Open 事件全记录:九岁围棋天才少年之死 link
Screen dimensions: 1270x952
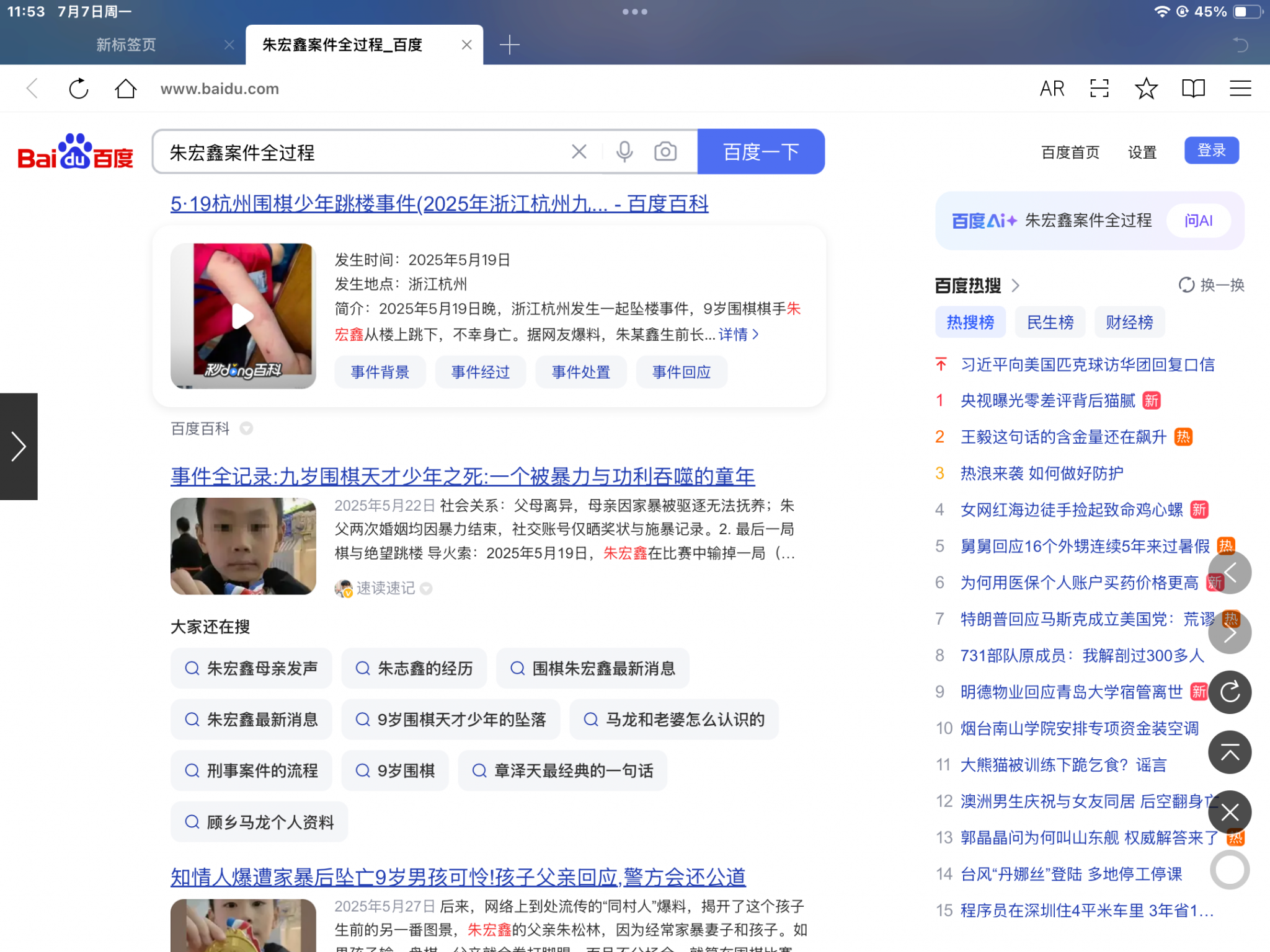(463, 476)
